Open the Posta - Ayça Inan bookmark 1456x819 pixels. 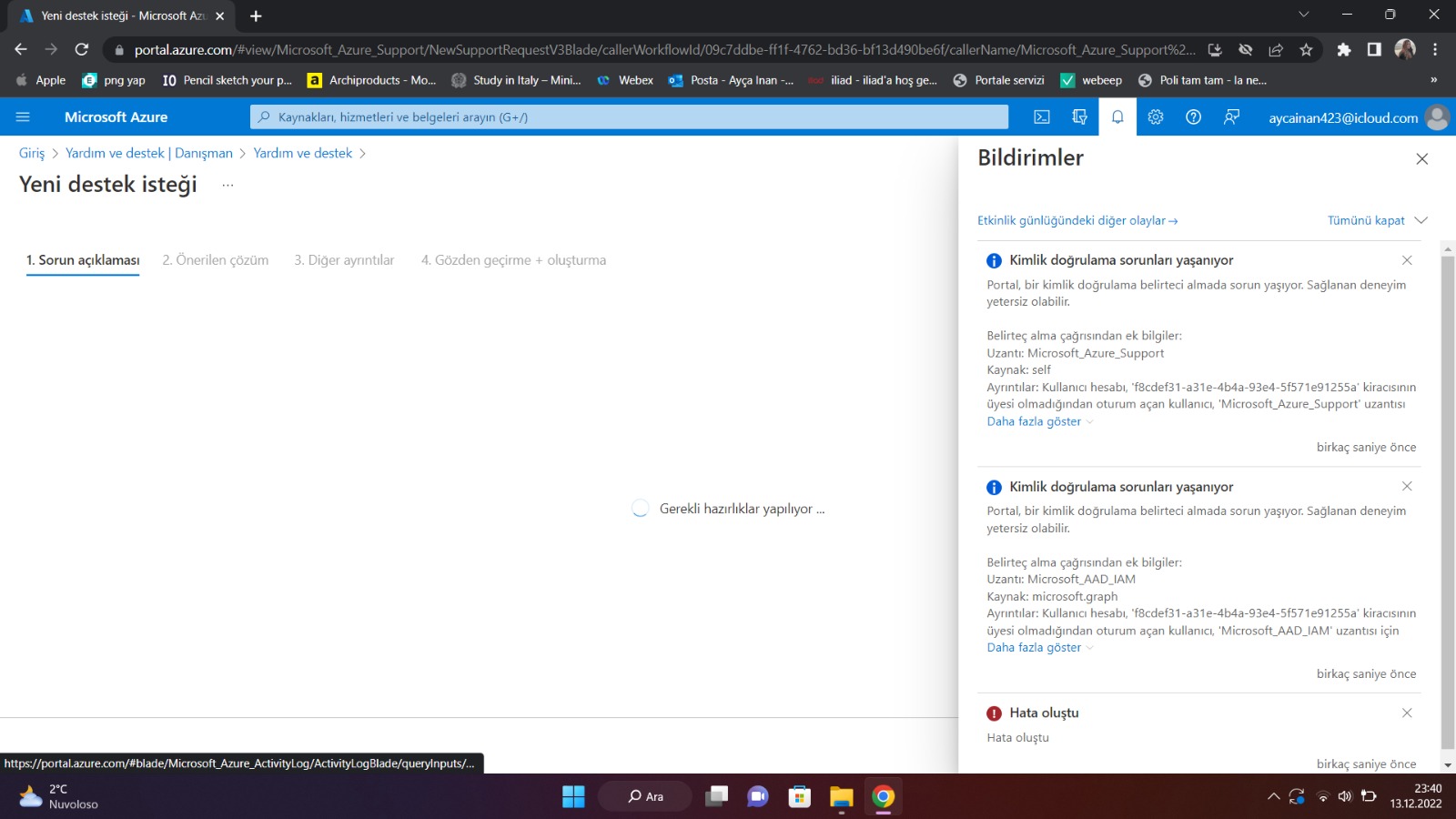pos(731,80)
